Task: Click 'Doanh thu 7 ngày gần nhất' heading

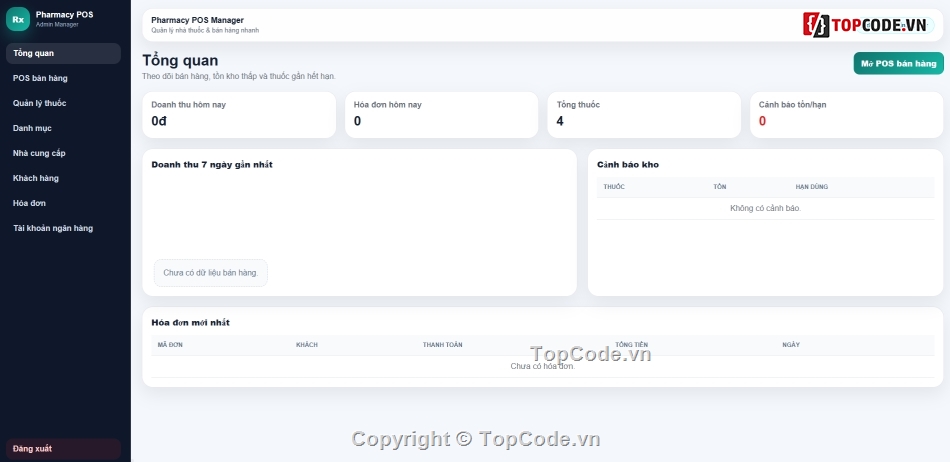Action: coord(212,165)
